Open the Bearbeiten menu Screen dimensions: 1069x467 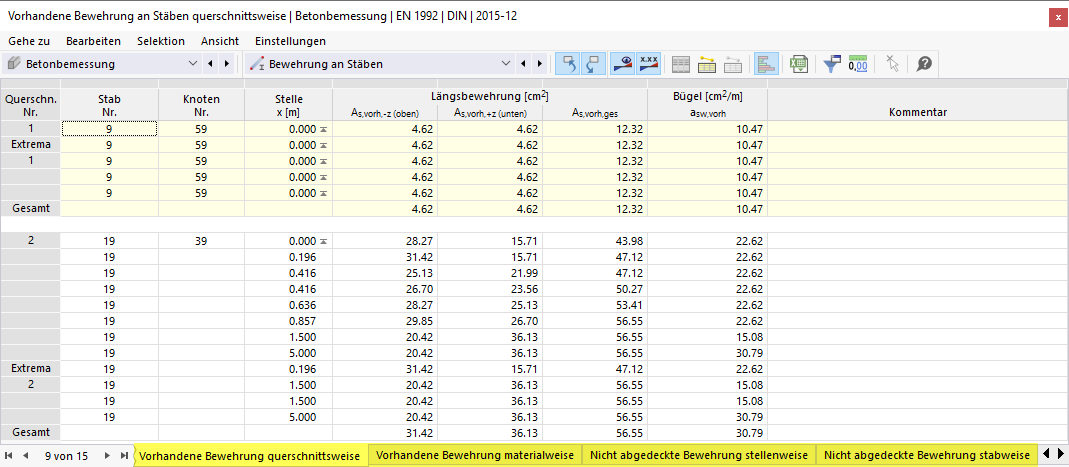point(93,41)
